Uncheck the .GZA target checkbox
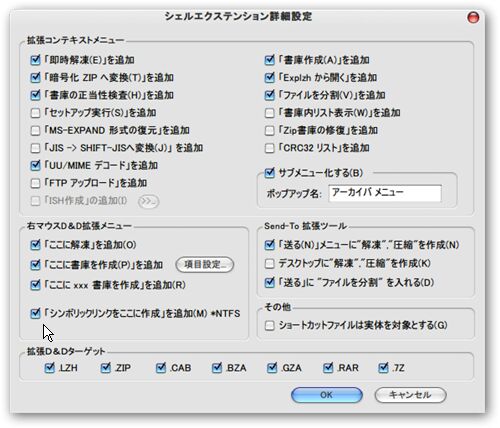Image resolution: width=500 pixels, height=428 pixels. [272, 368]
